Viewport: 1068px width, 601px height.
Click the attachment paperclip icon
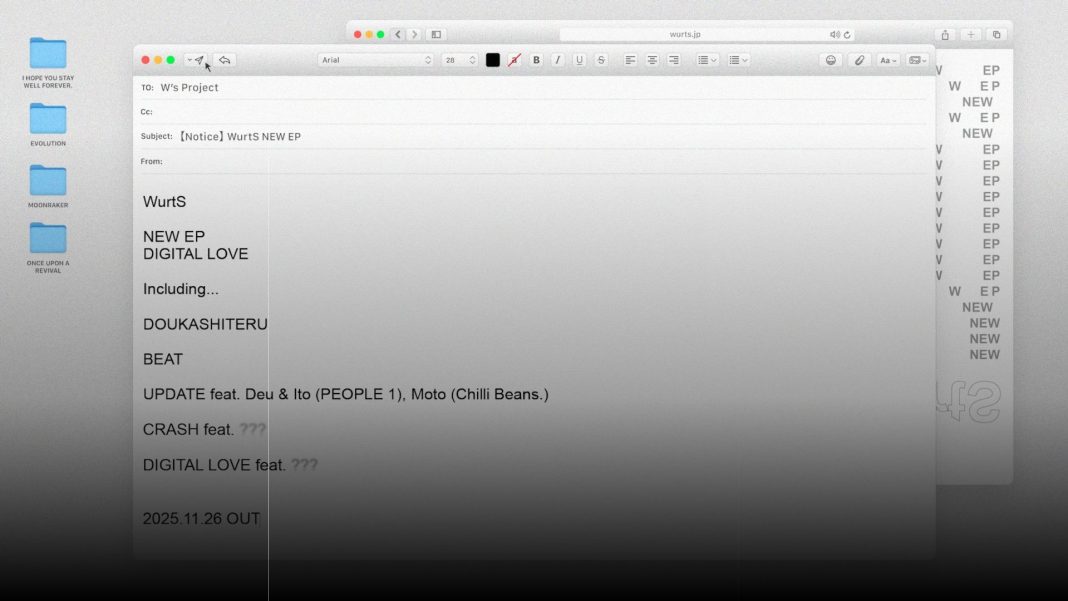tap(859, 60)
